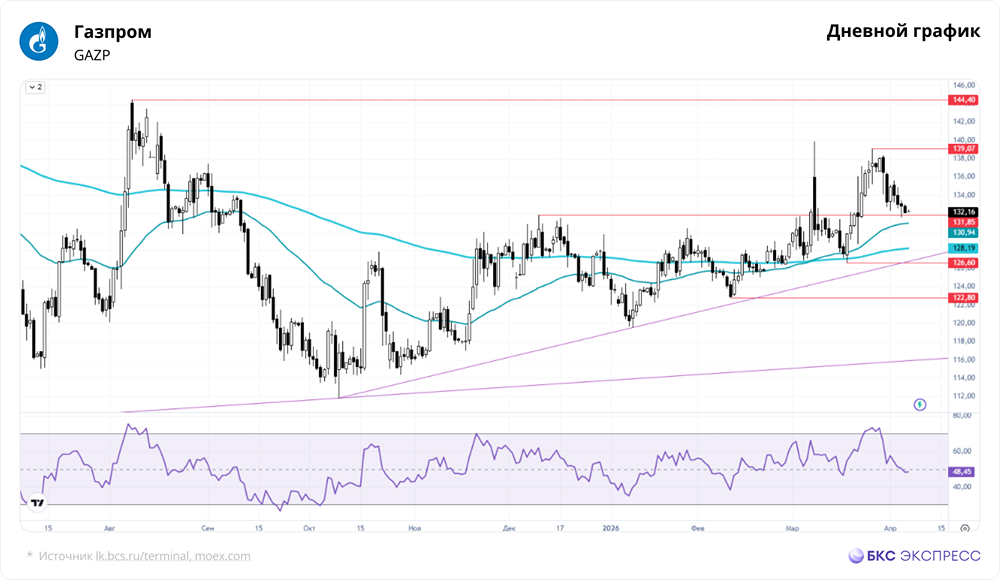Click the TradingView logo badge
Viewport: 1000px width, 580px height.
coord(38,503)
